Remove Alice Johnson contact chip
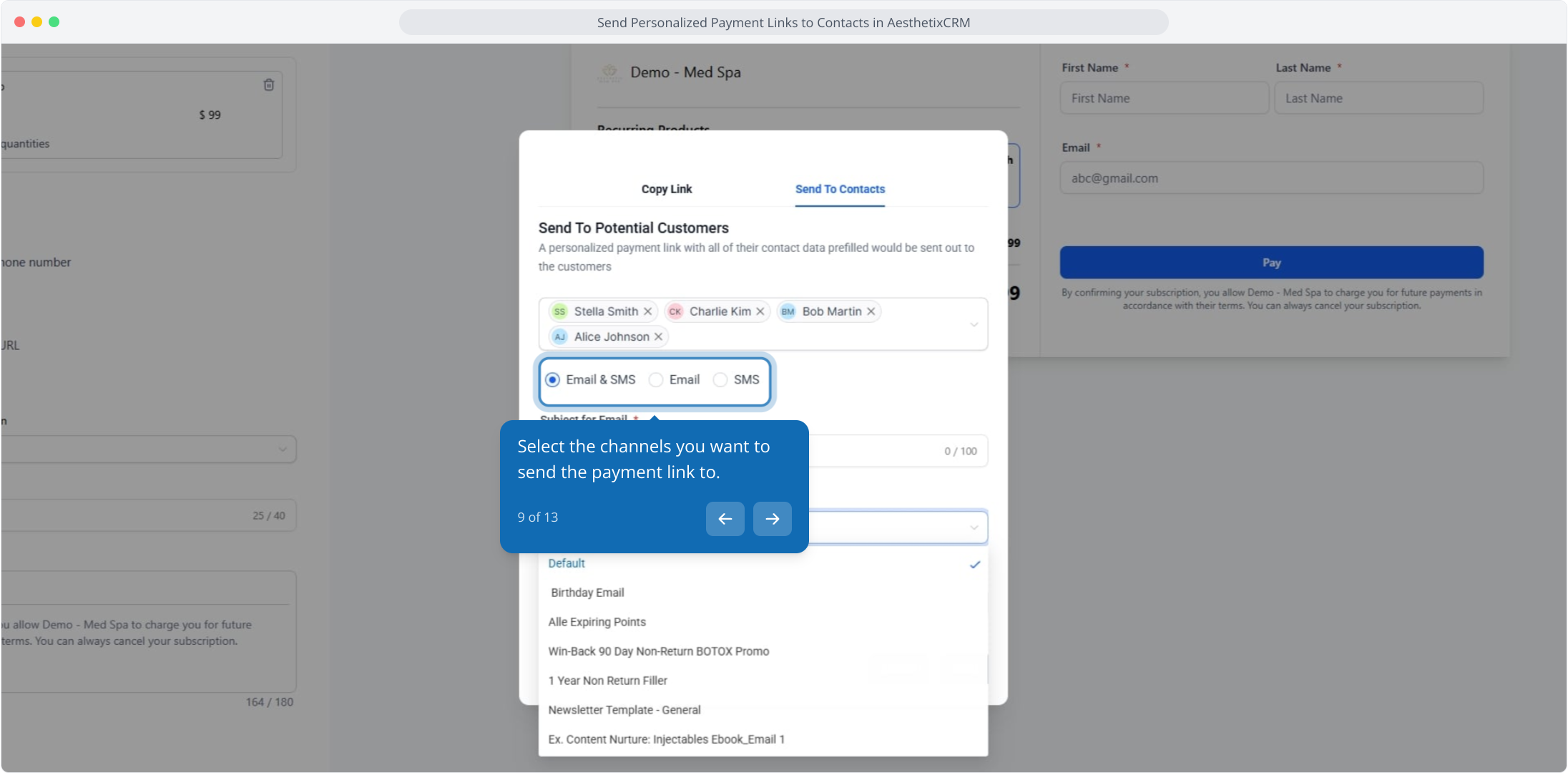This screenshot has width=1568, height=773. [658, 336]
